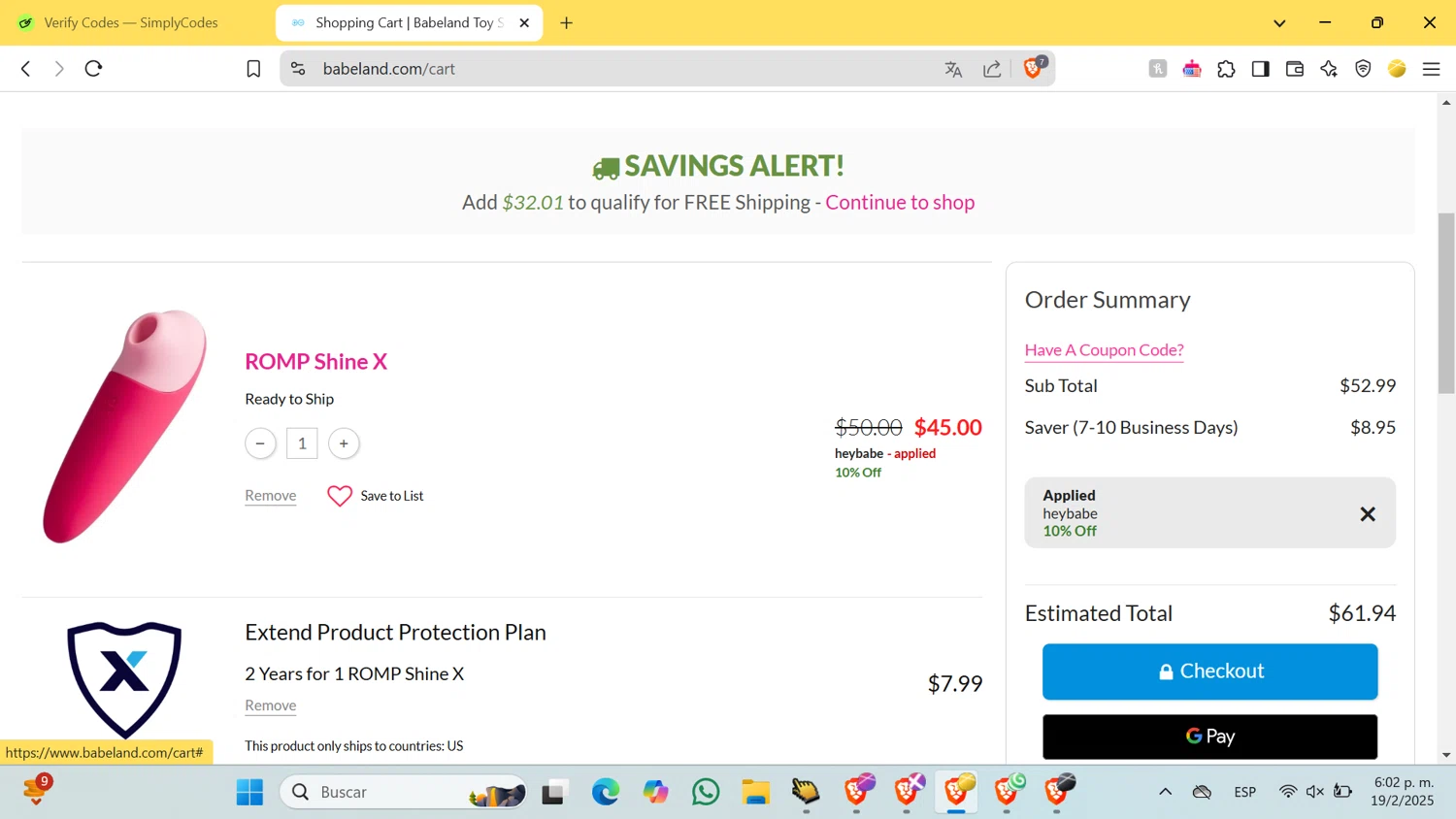Screen dimensions: 1456x819
Task: Bookmark this page with bookmark icon
Action: [x=253, y=69]
